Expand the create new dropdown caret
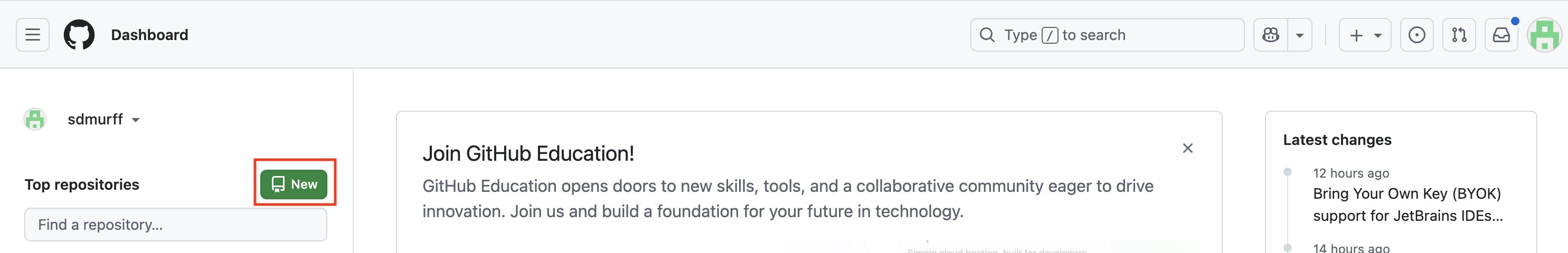Image resolution: width=1568 pixels, height=253 pixels. (x=1377, y=35)
